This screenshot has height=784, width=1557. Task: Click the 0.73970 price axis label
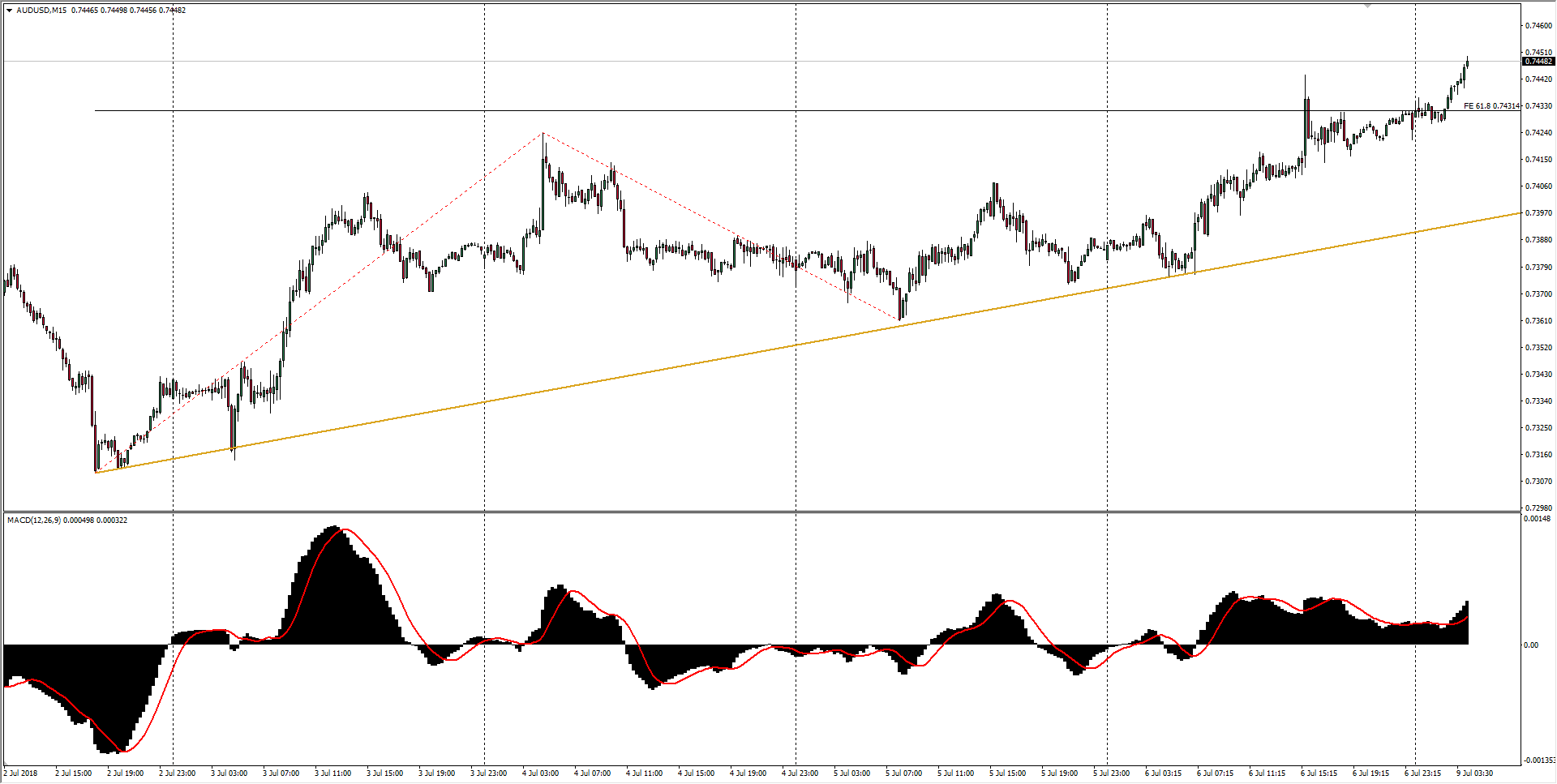pyautogui.click(x=1538, y=213)
